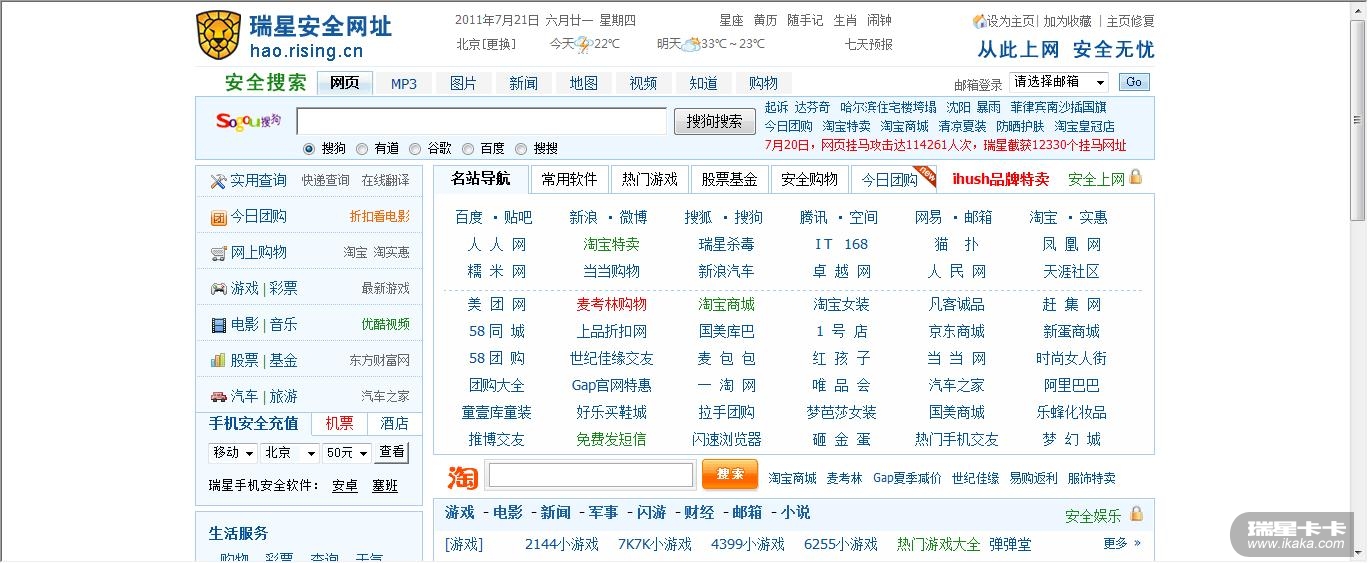The width and height of the screenshot is (1368, 563).
Task: Click the 搜狗搜索 button
Action: [x=715, y=121]
